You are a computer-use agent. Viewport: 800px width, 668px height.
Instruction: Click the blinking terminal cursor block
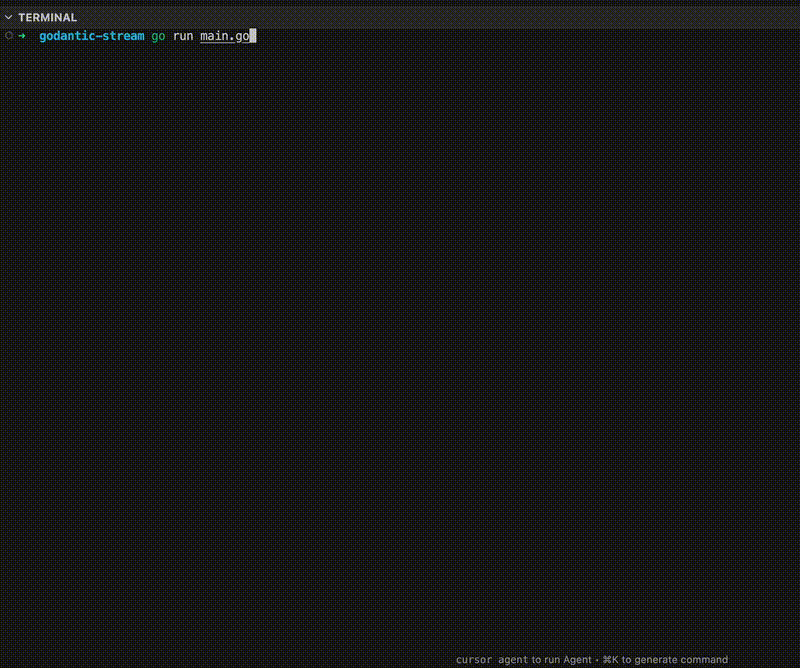click(x=251, y=36)
